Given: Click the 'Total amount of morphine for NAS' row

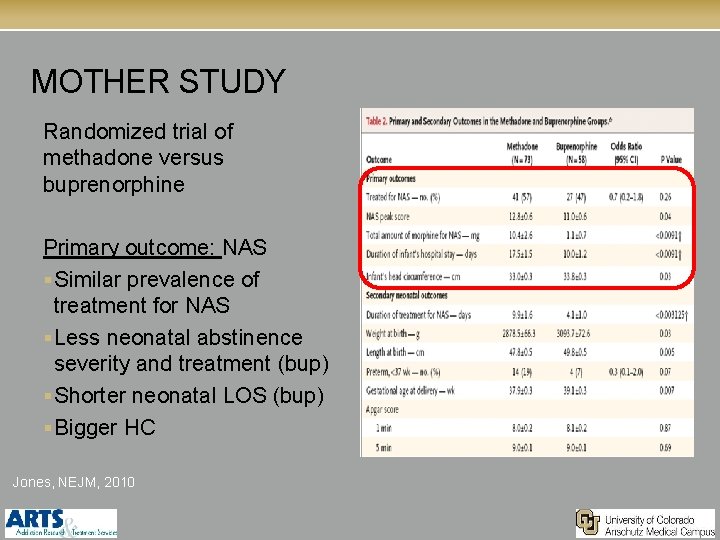Looking at the screenshot, I should pyautogui.click(x=527, y=236).
